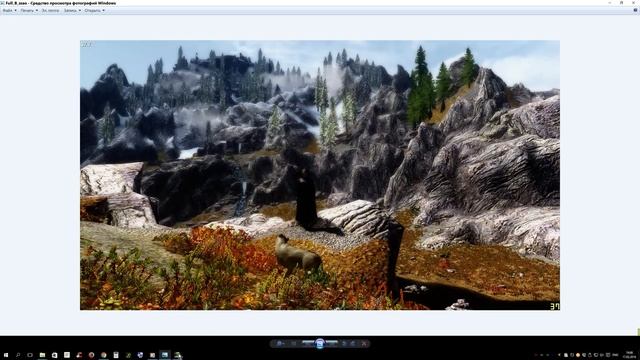640x360 pixels.
Task: Go to the previous photo
Action: (307, 344)
